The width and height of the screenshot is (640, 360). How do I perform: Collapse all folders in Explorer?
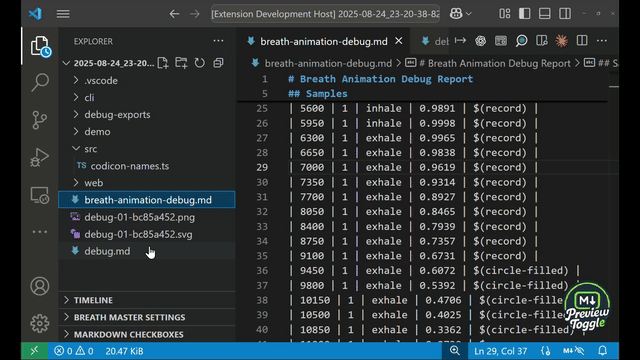click(218, 63)
